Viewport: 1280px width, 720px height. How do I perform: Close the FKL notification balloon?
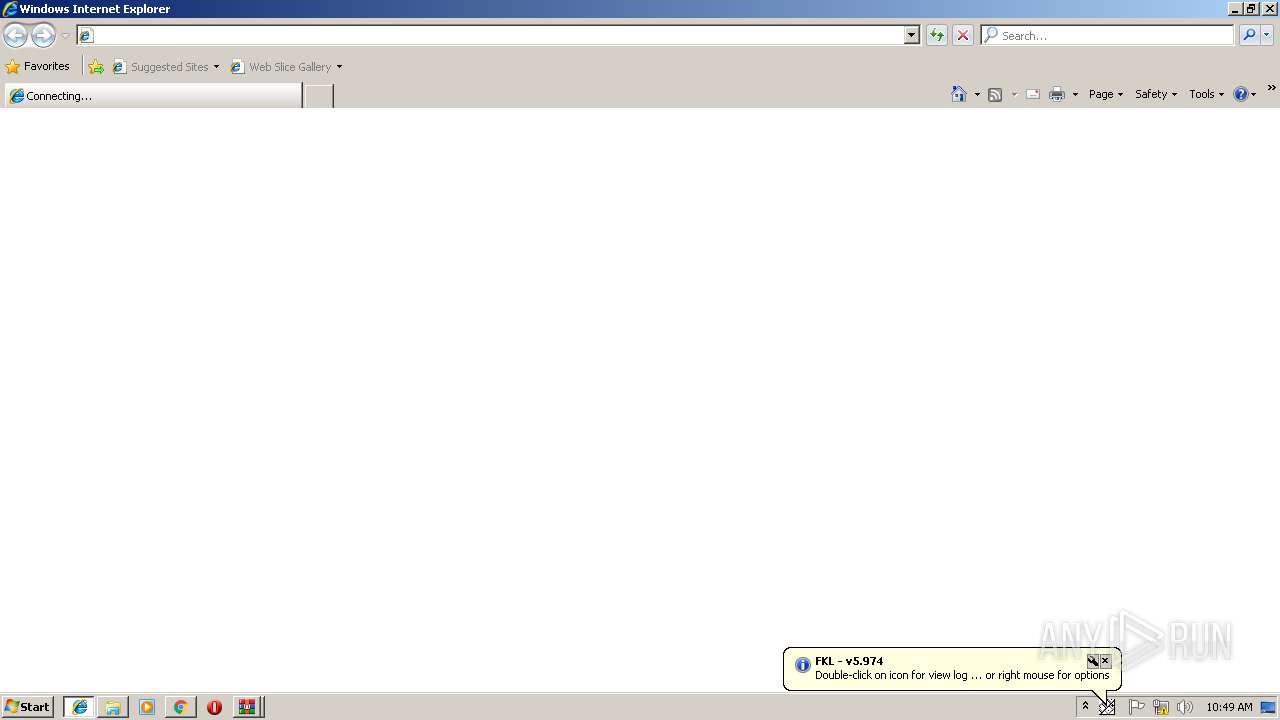1105,661
